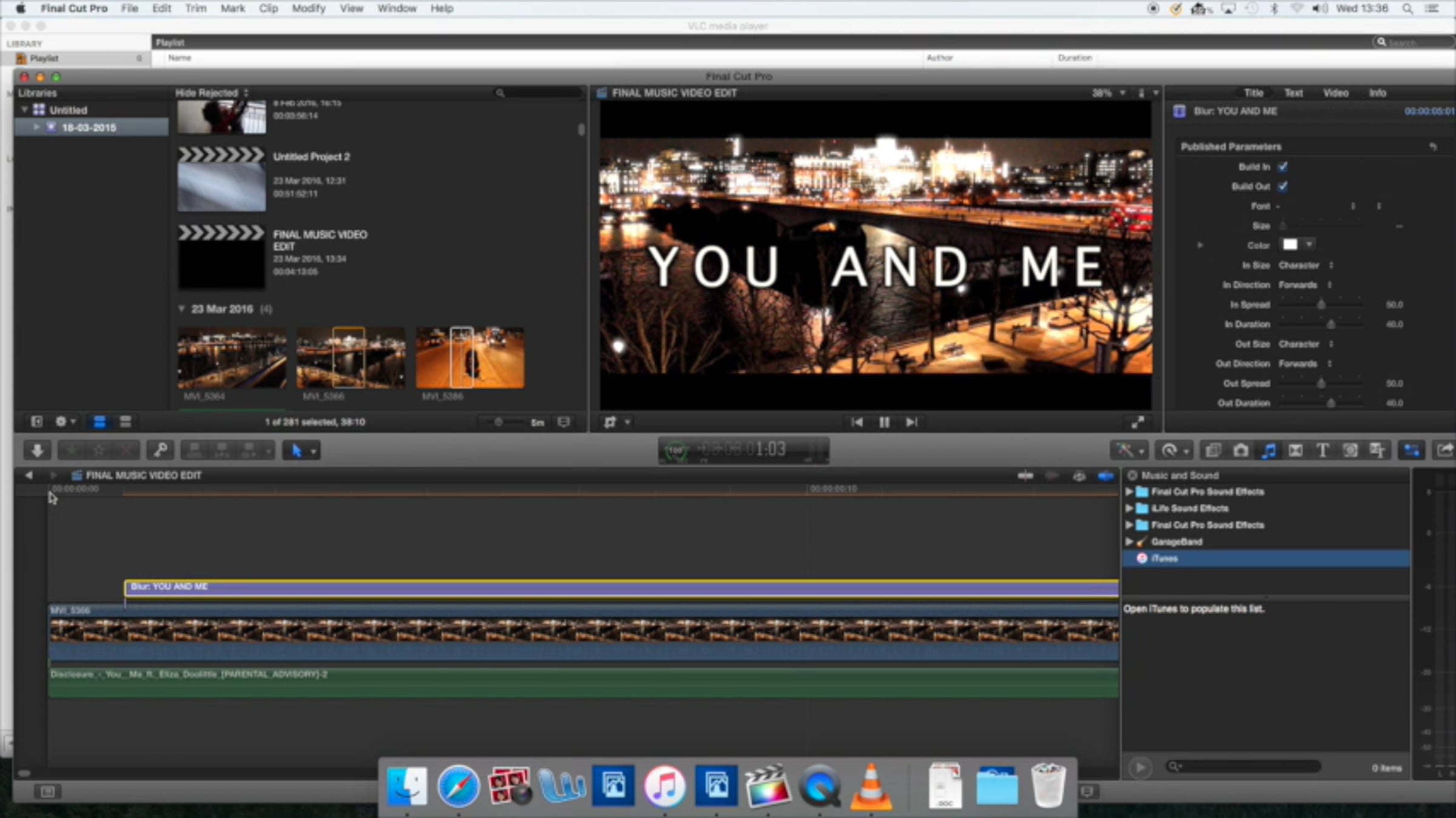
Task: Open the keyword editor key icon
Action: point(161,451)
